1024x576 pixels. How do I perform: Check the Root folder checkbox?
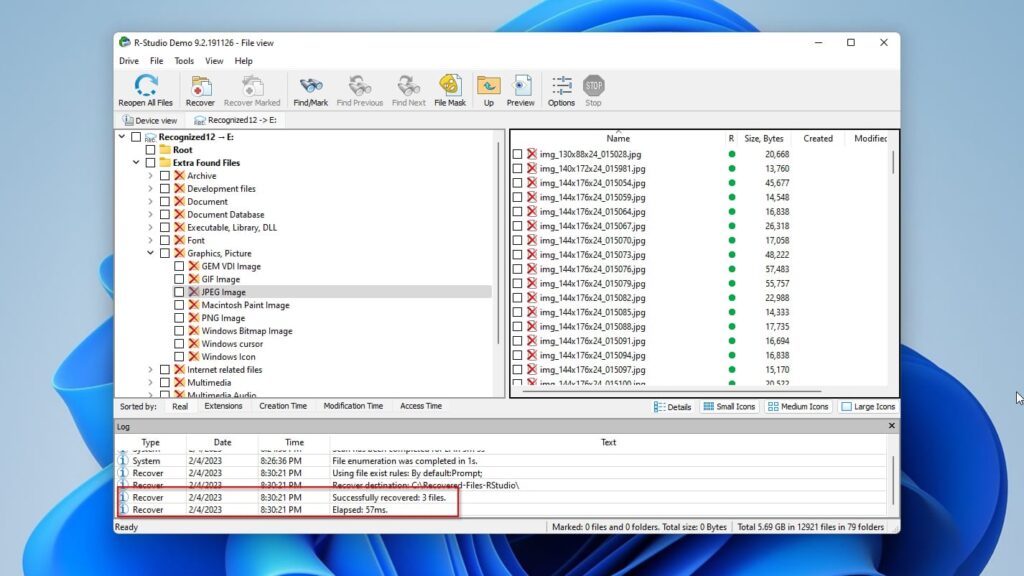[x=150, y=150]
